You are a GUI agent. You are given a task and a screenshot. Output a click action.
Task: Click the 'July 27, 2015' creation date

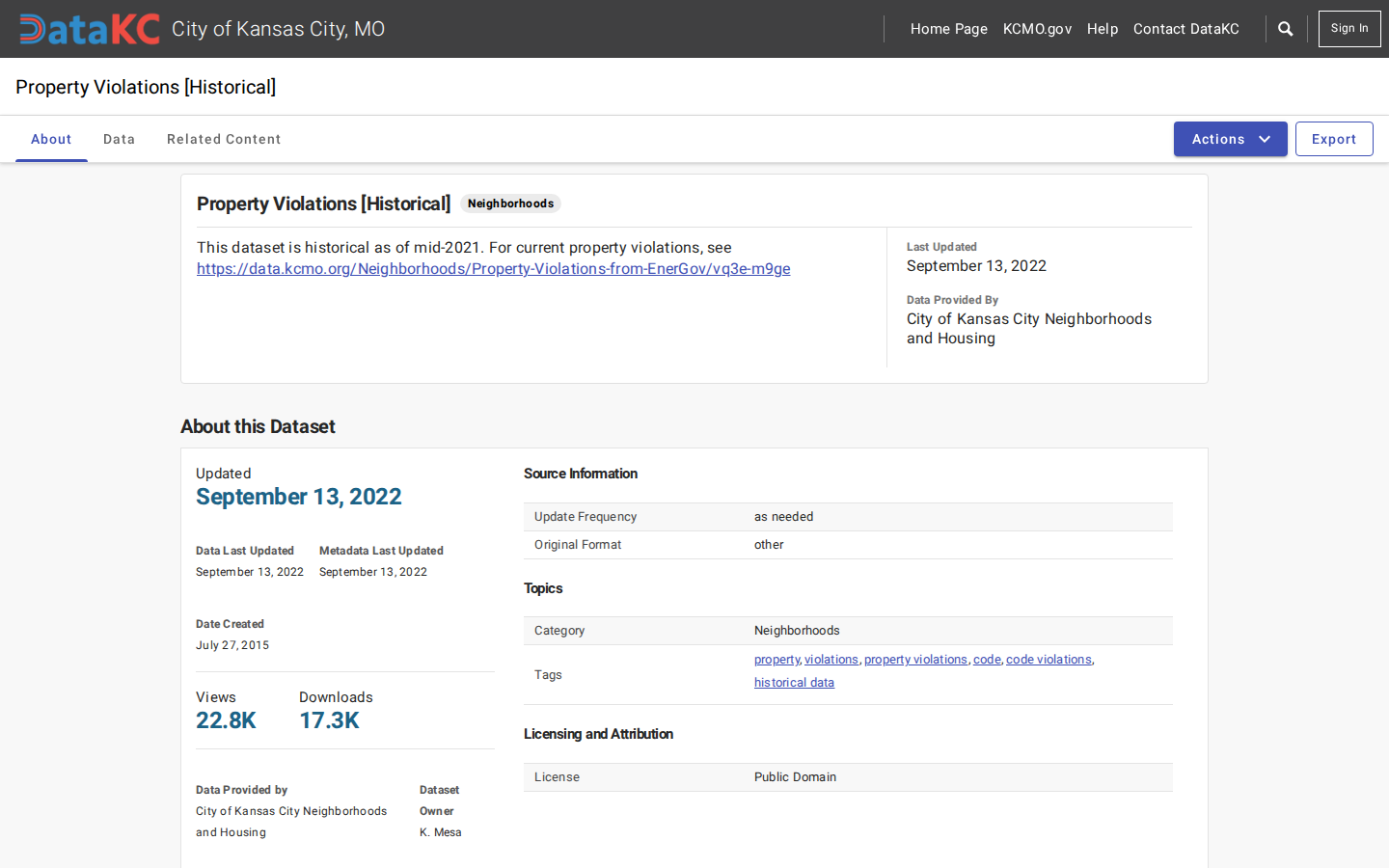click(x=232, y=645)
